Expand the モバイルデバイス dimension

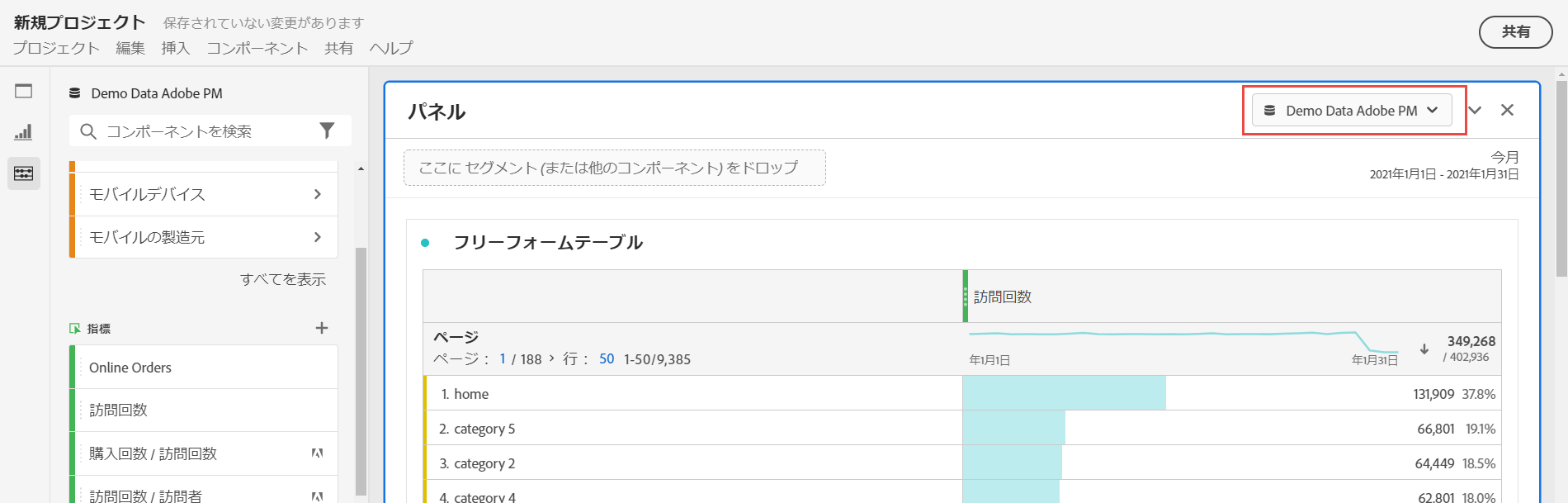coord(318,194)
